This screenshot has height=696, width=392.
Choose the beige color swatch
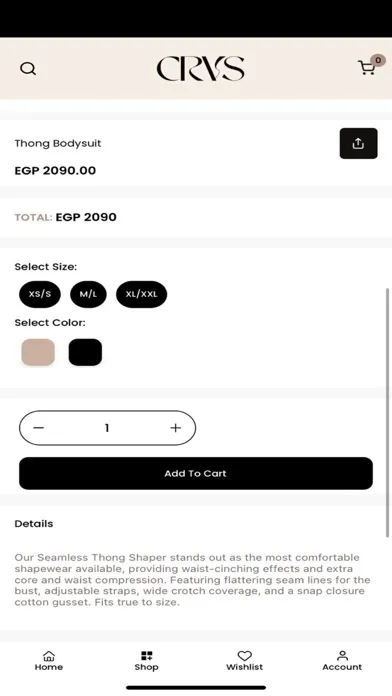point(38,352)
